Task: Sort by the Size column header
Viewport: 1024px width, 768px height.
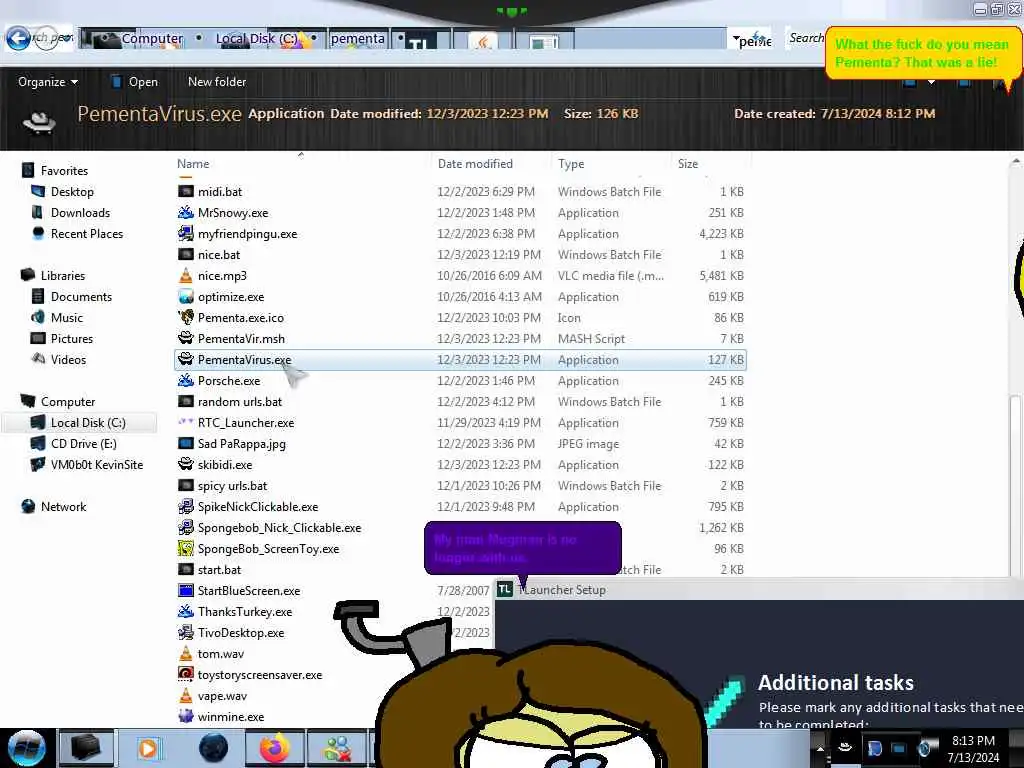Action: pyautogui.click(x=688, y=164)
